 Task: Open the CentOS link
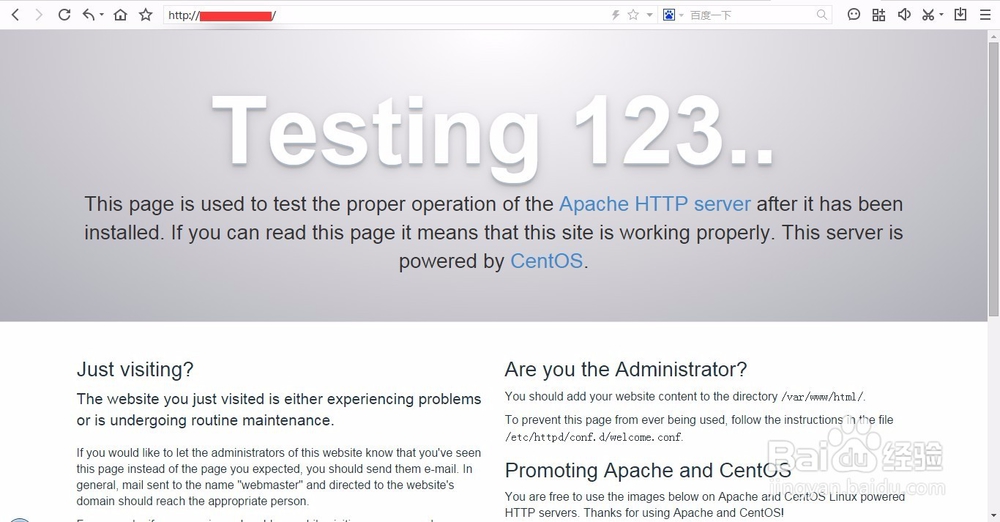click(547, 261)
